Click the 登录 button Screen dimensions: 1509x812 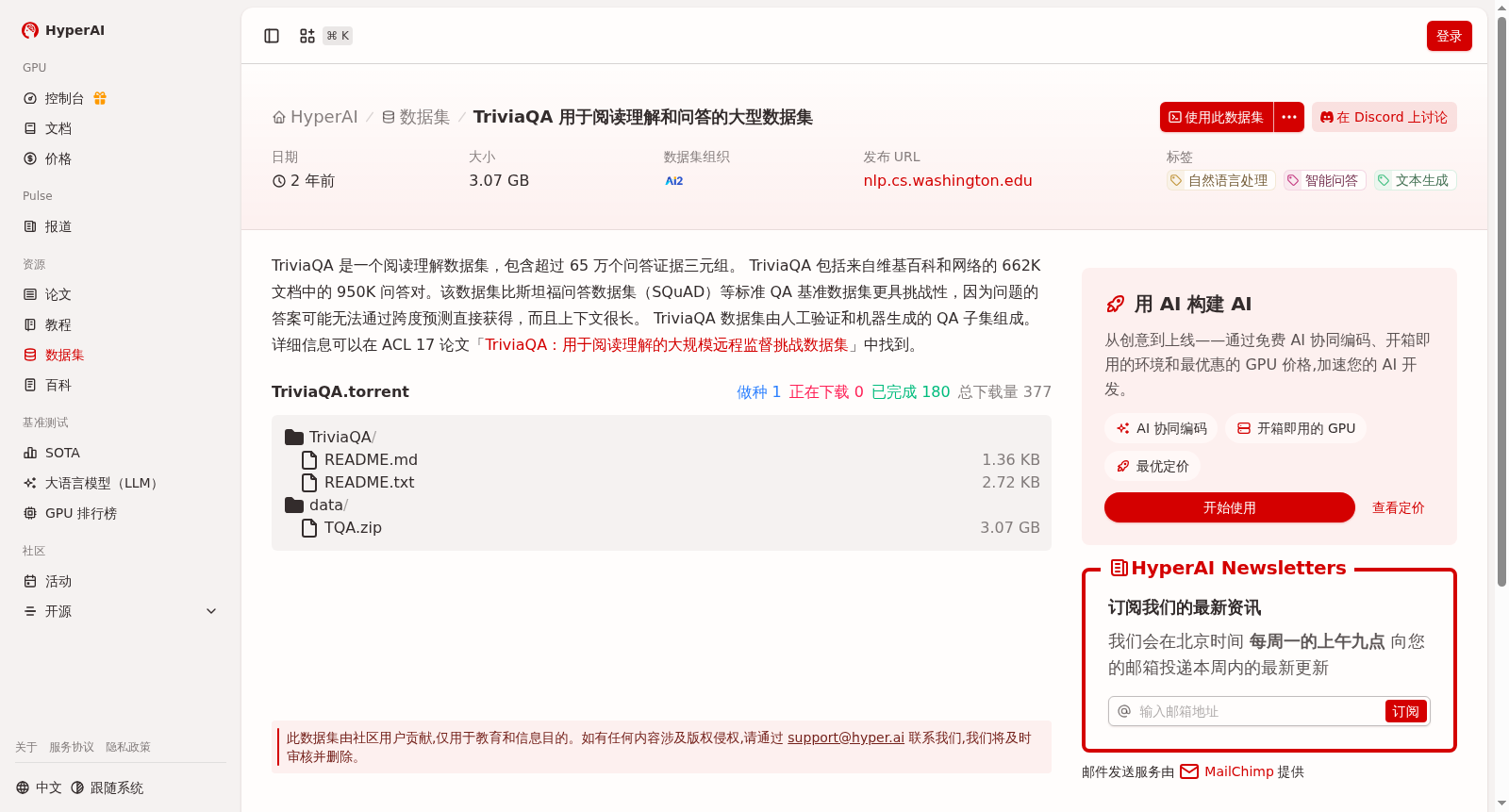[x=1449, y=36]
